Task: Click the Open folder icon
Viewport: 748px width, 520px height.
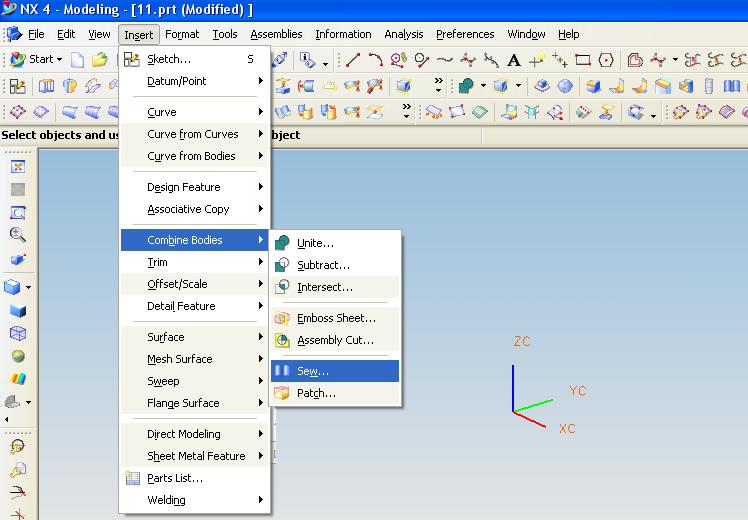Action: click(100, 60)
